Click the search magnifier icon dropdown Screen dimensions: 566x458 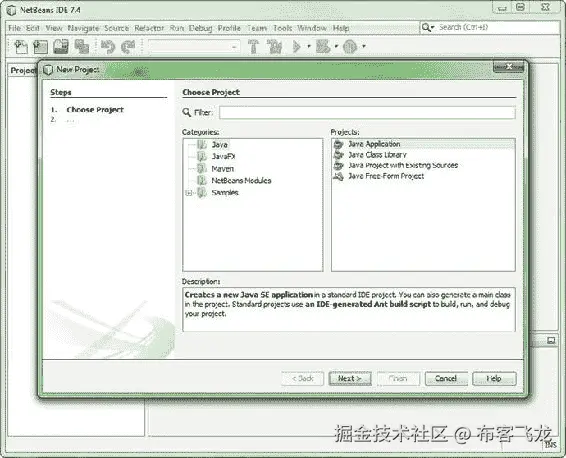tap(428, 27)
